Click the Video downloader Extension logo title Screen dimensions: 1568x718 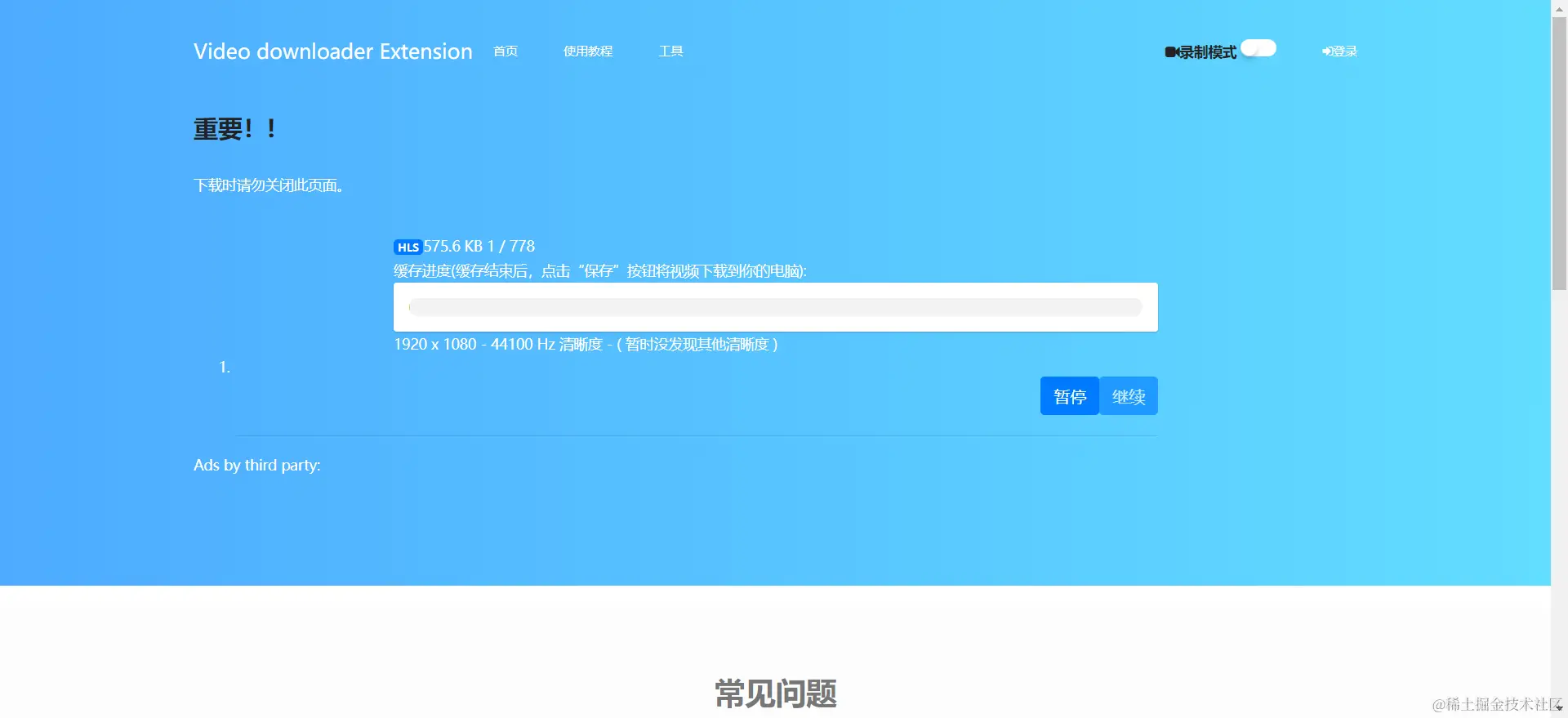332,51
